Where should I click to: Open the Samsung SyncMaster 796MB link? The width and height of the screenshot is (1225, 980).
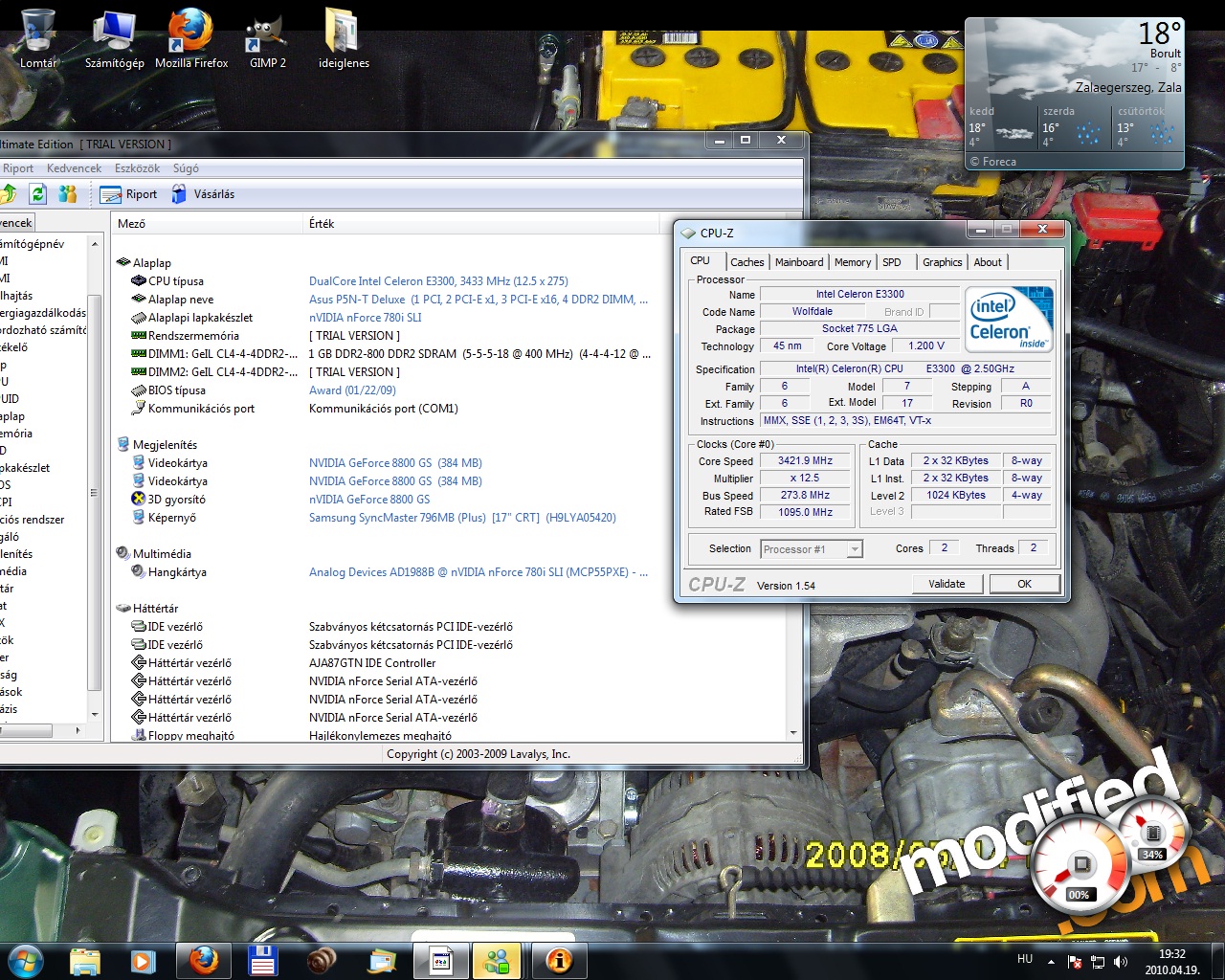(462, 518)
